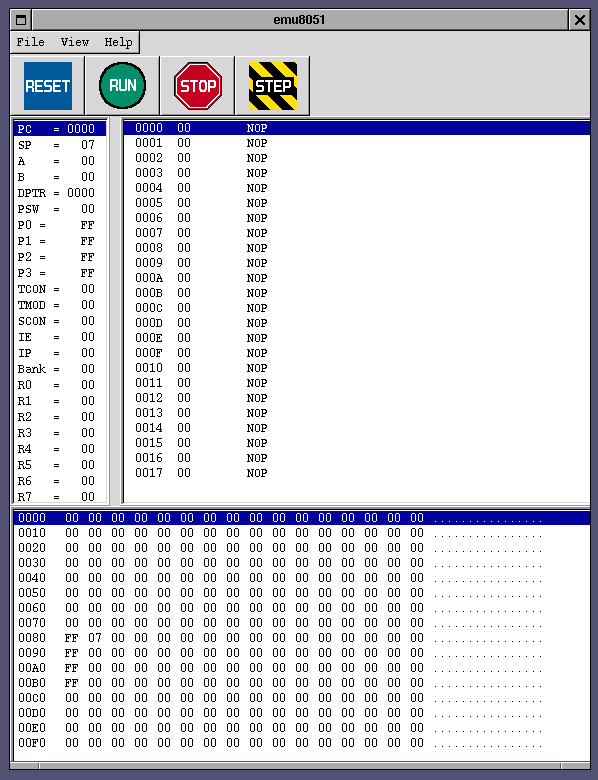Image resolution: width=598 pixels, height=780 pixels.
Task: Halt execution with the red STOP icon
Action: 198,86
